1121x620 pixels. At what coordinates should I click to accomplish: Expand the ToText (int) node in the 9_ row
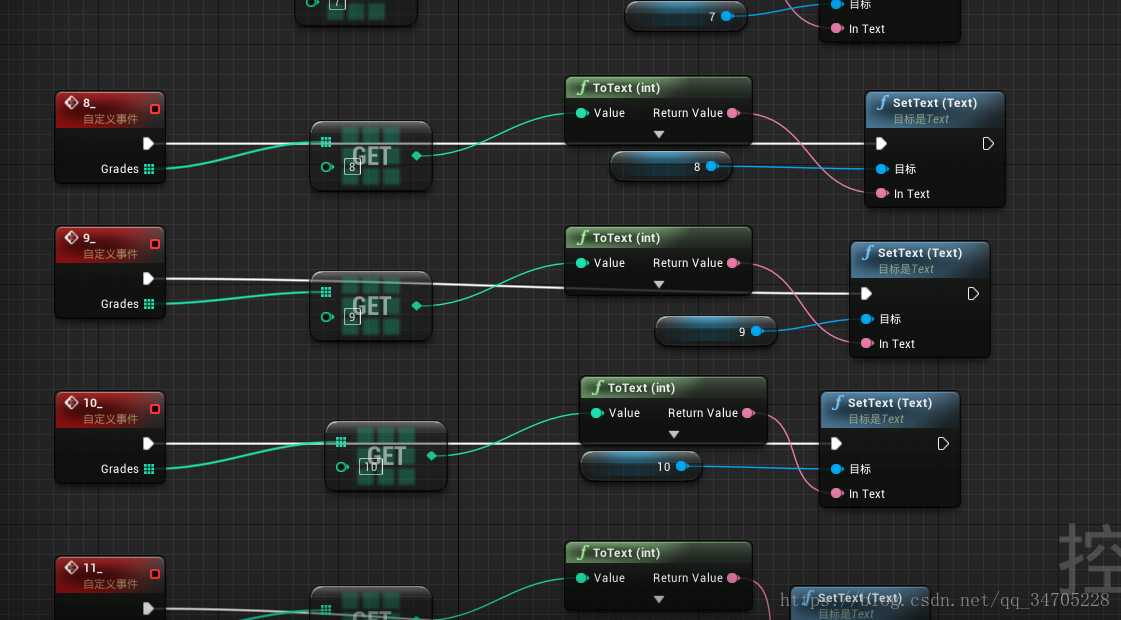pyautogui.click(x=659, y=285)
